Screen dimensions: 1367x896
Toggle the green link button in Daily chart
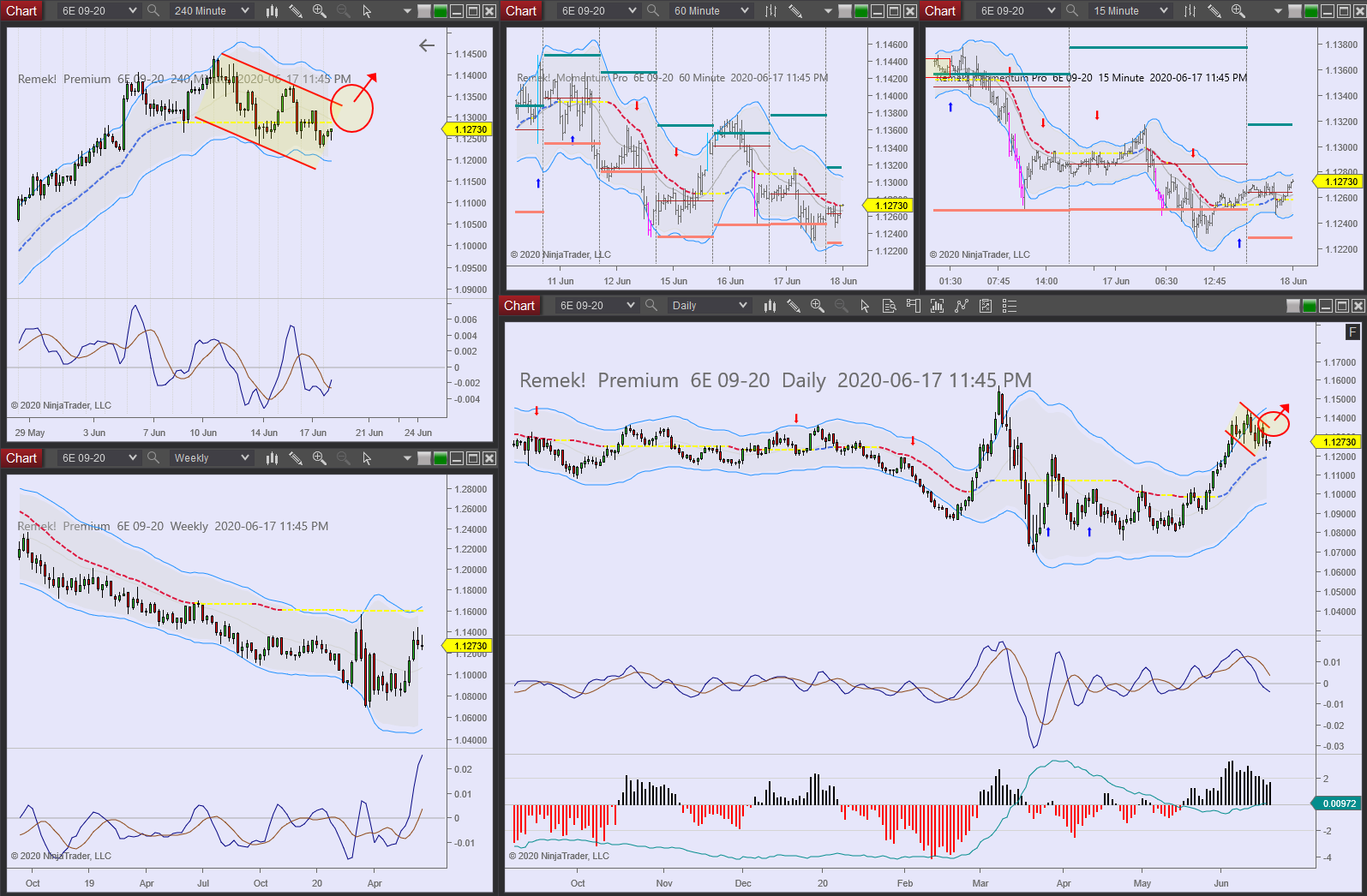tap(1310, 306)
